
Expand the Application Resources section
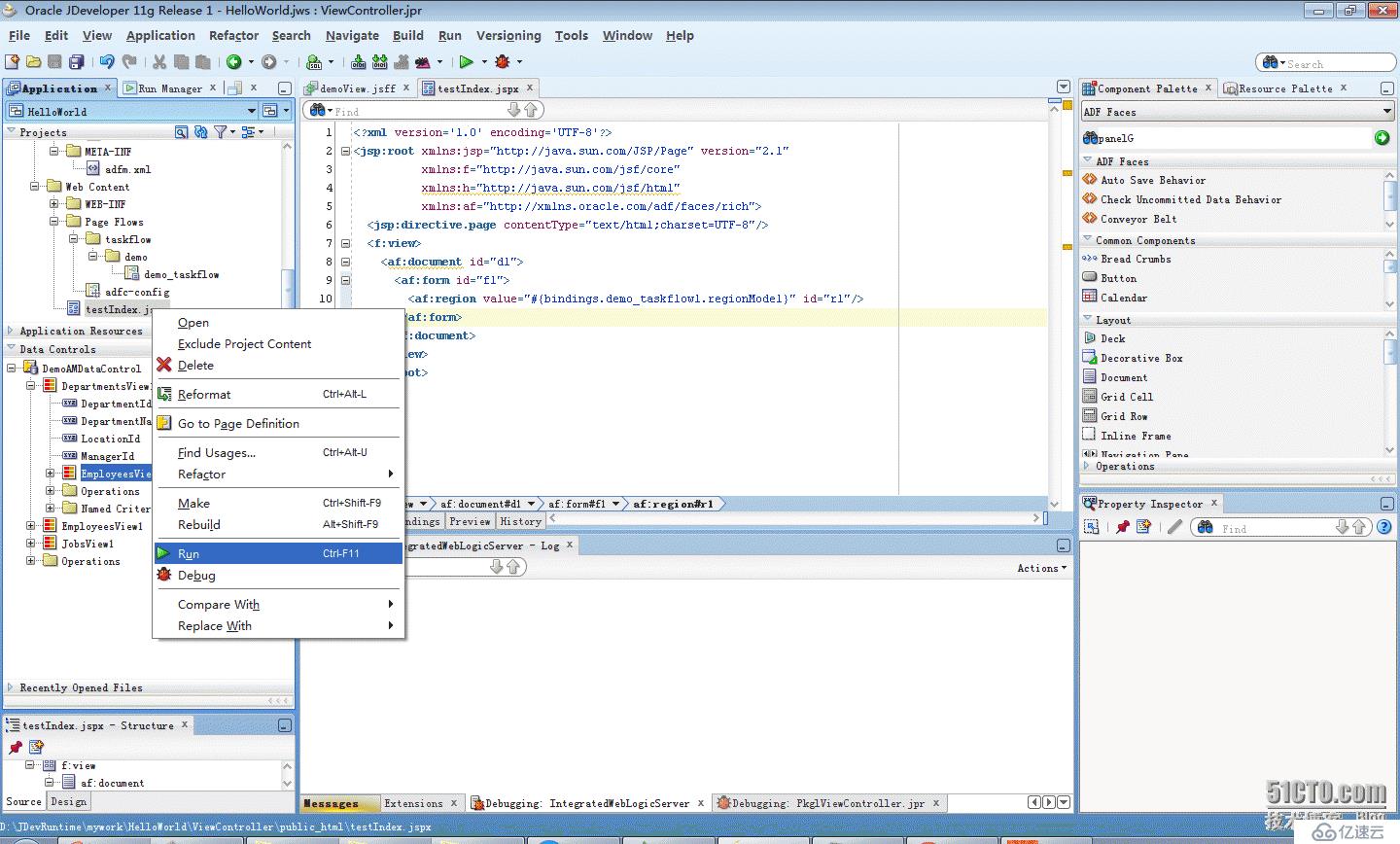(11, 331)
